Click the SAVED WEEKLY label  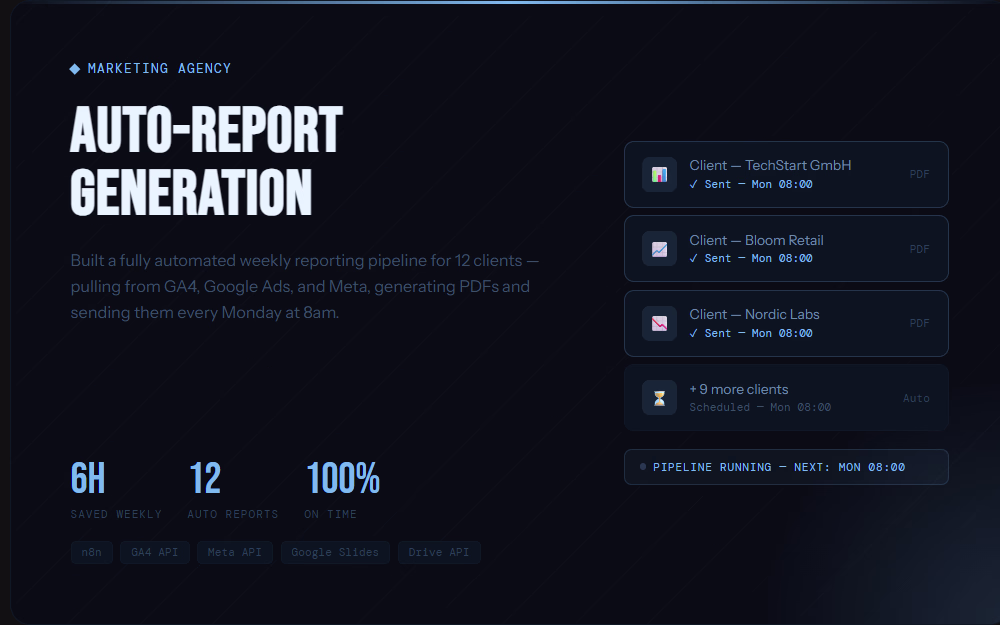116,514
